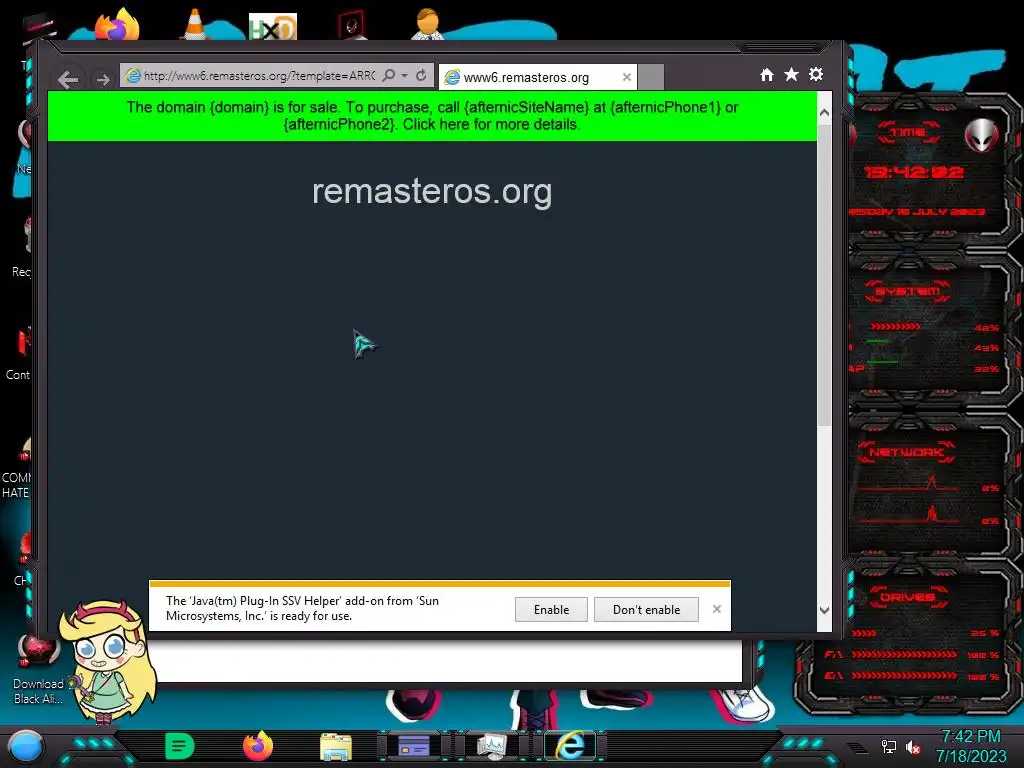Viewport: 1024px width, 768px height.
Task: Open the address bar dropdown arrow
Action: (x=404, y=76)
